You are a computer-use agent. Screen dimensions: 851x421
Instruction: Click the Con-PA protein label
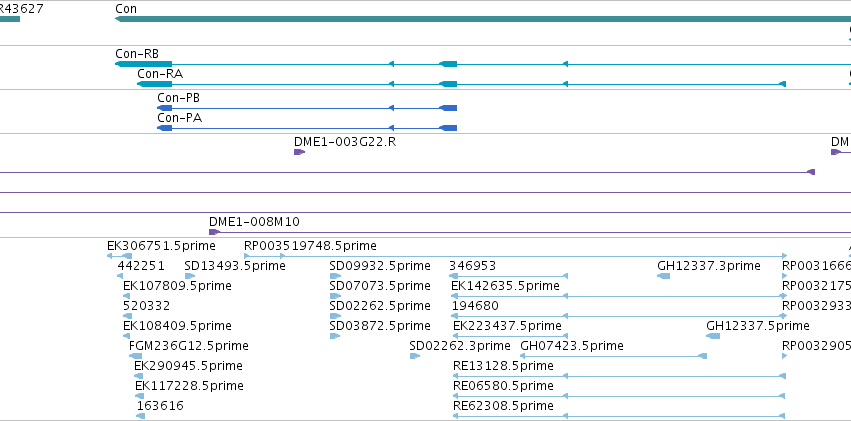pos(180,118)
